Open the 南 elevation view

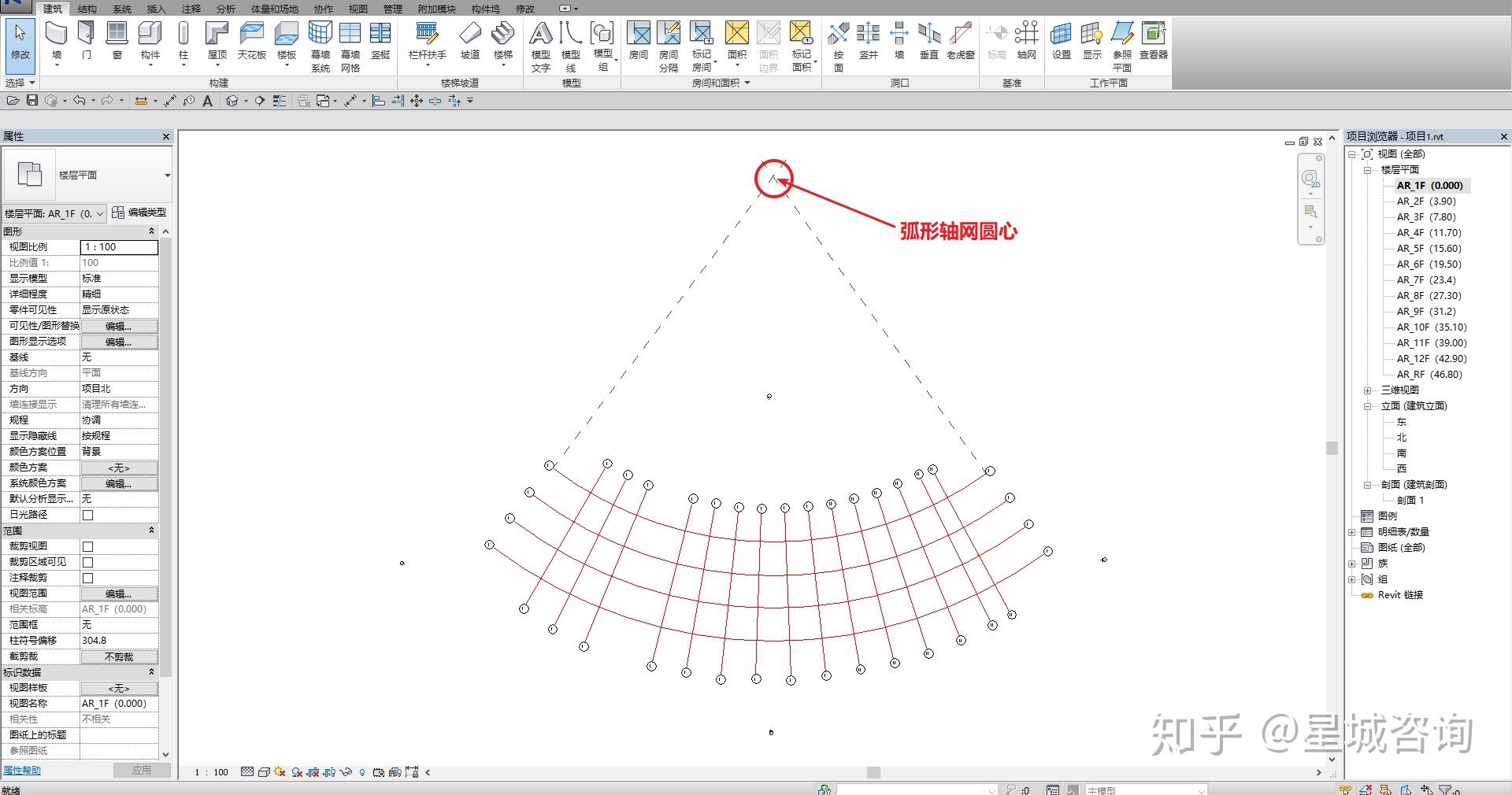(x=1402, y=453)
